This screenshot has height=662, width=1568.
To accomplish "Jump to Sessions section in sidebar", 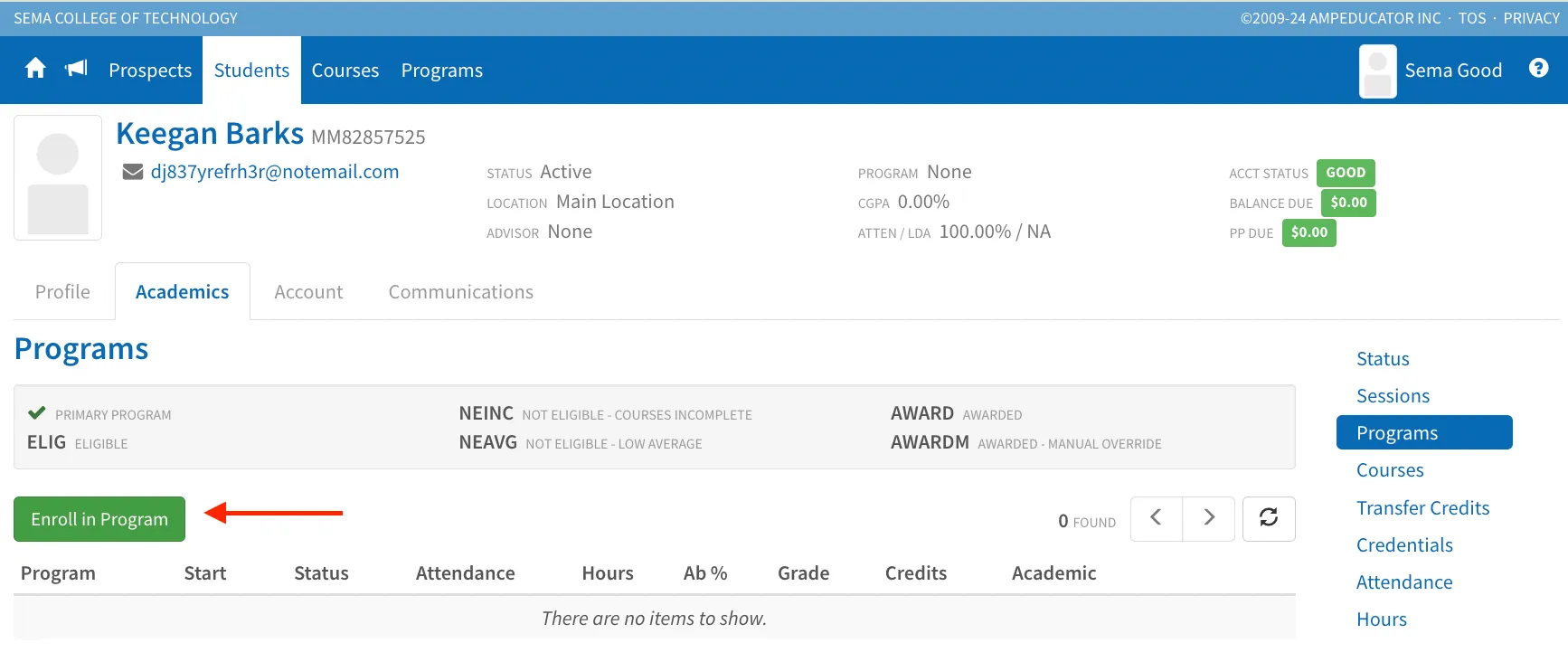I will click(1393, 396).
